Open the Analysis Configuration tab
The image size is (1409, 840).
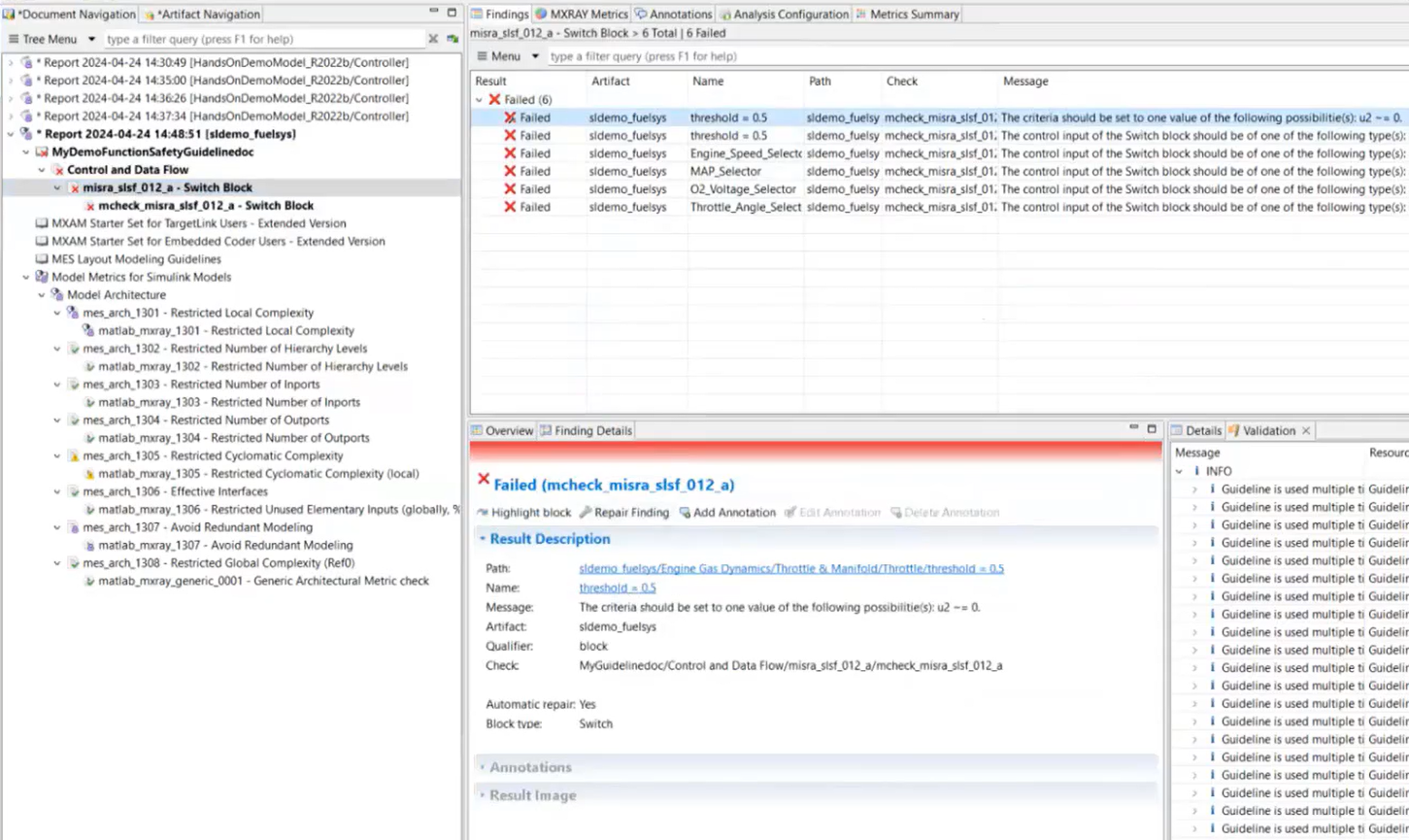(784, 14)
